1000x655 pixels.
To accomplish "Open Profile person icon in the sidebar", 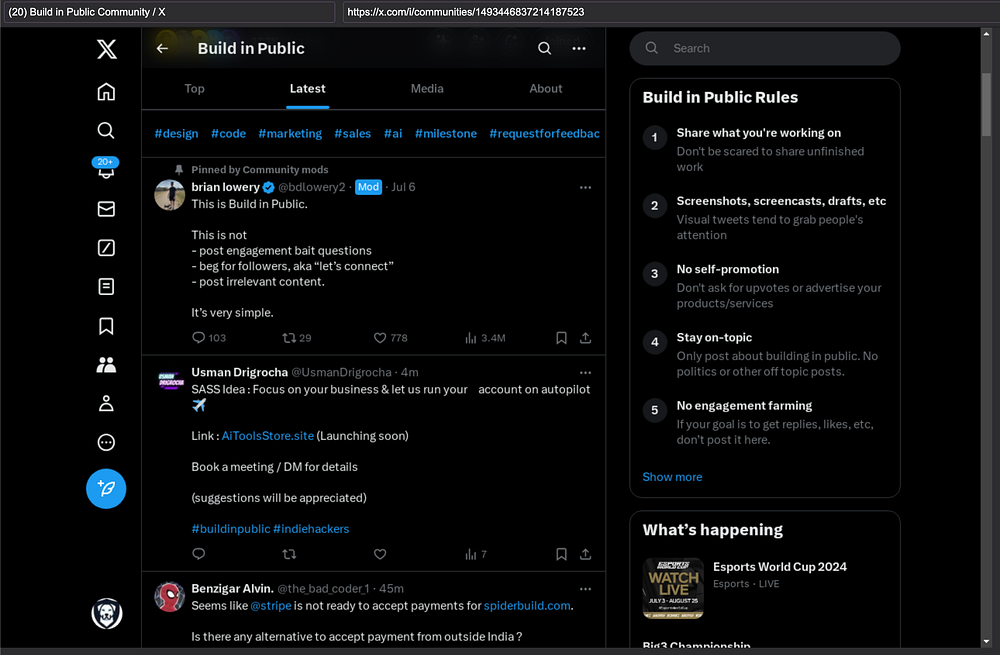I will (106, 404).
